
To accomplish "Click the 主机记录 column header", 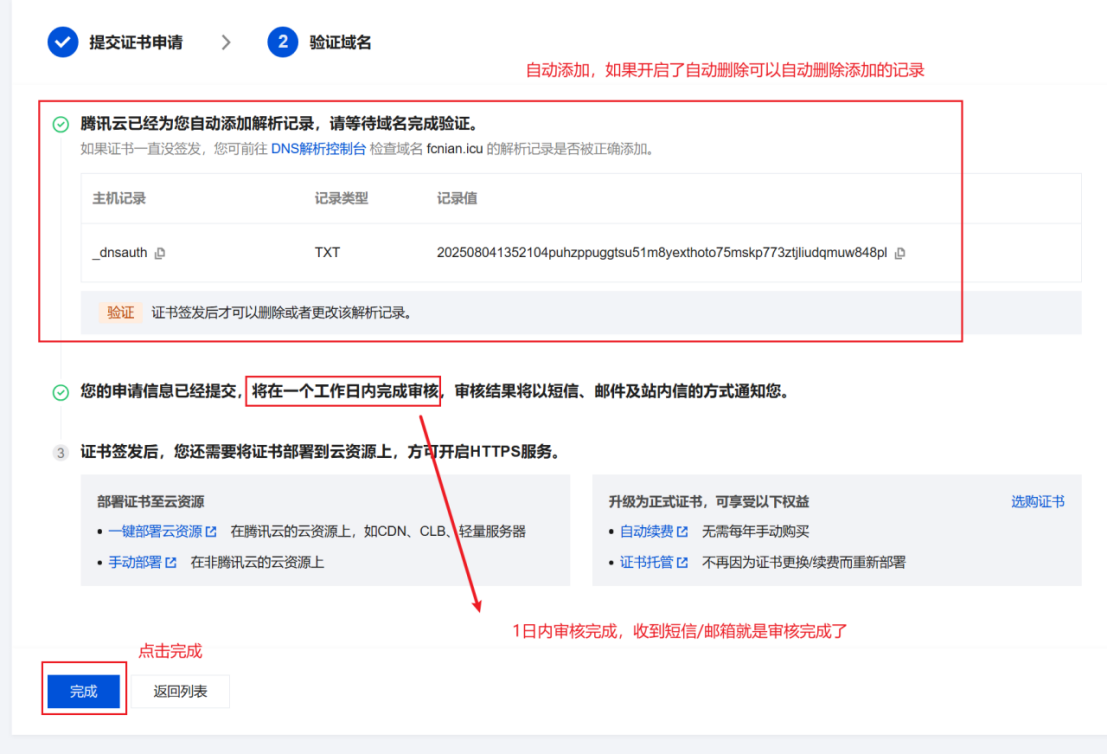I will coord(119,199).
